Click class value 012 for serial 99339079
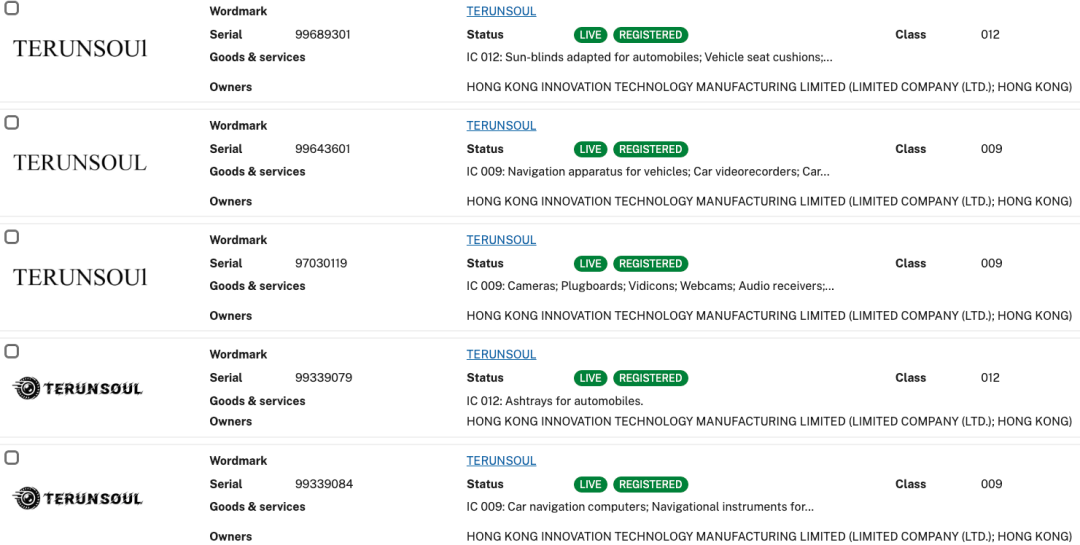Viewport: 1080px width, 545px height. point(990,378)
